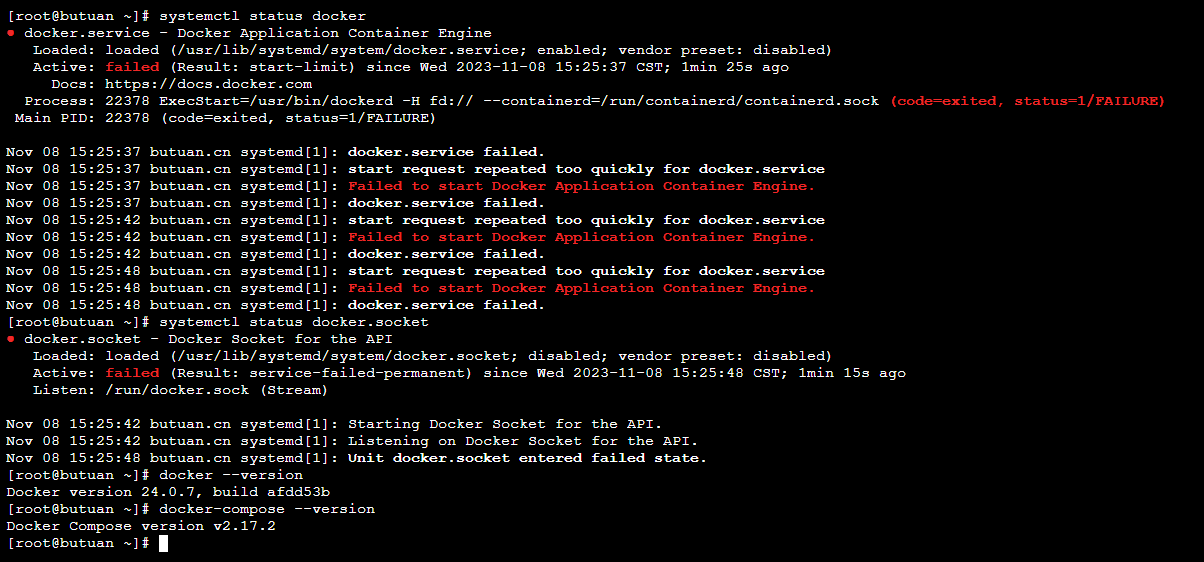This screenshot has height=562, width=1204.
Task: Click the 'systemctl status docker.socket' command text
Action: pos(294,322)
